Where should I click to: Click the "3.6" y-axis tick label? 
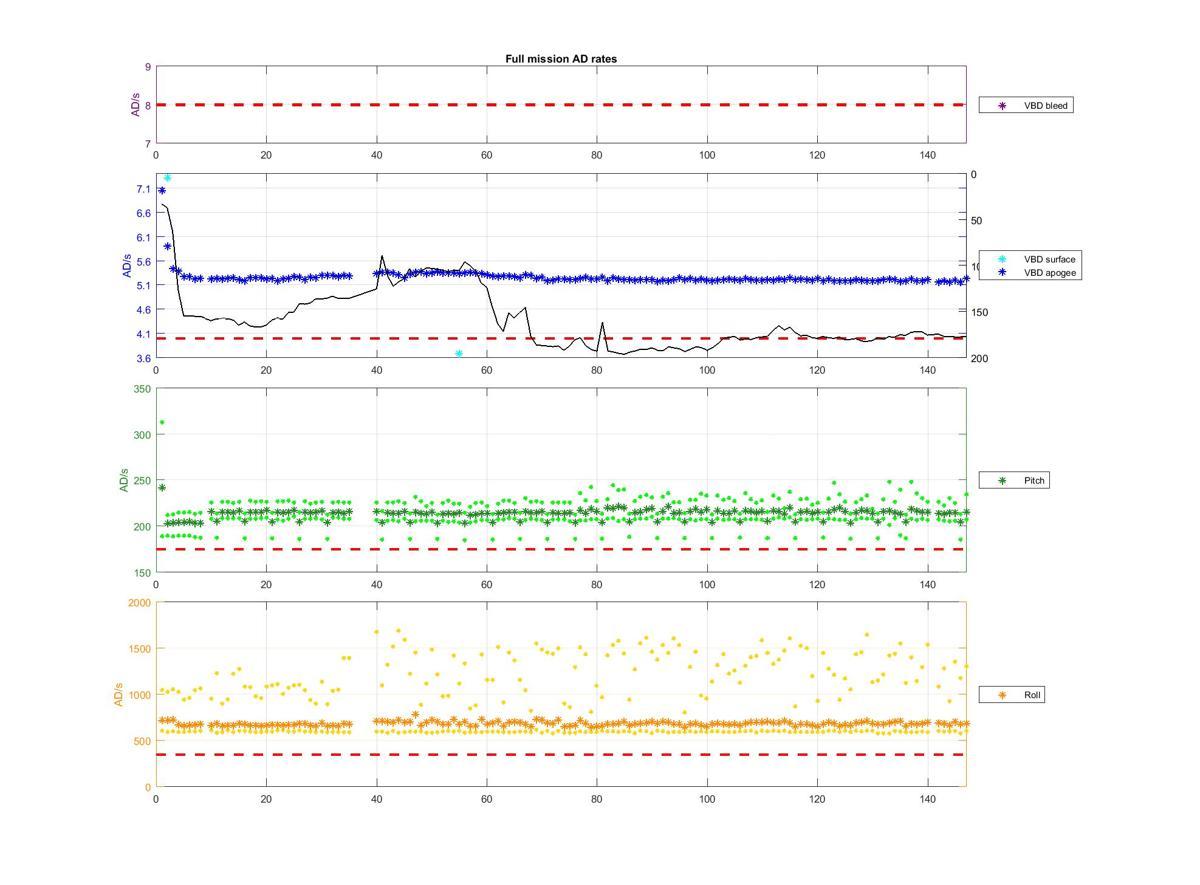pos(144,358)
